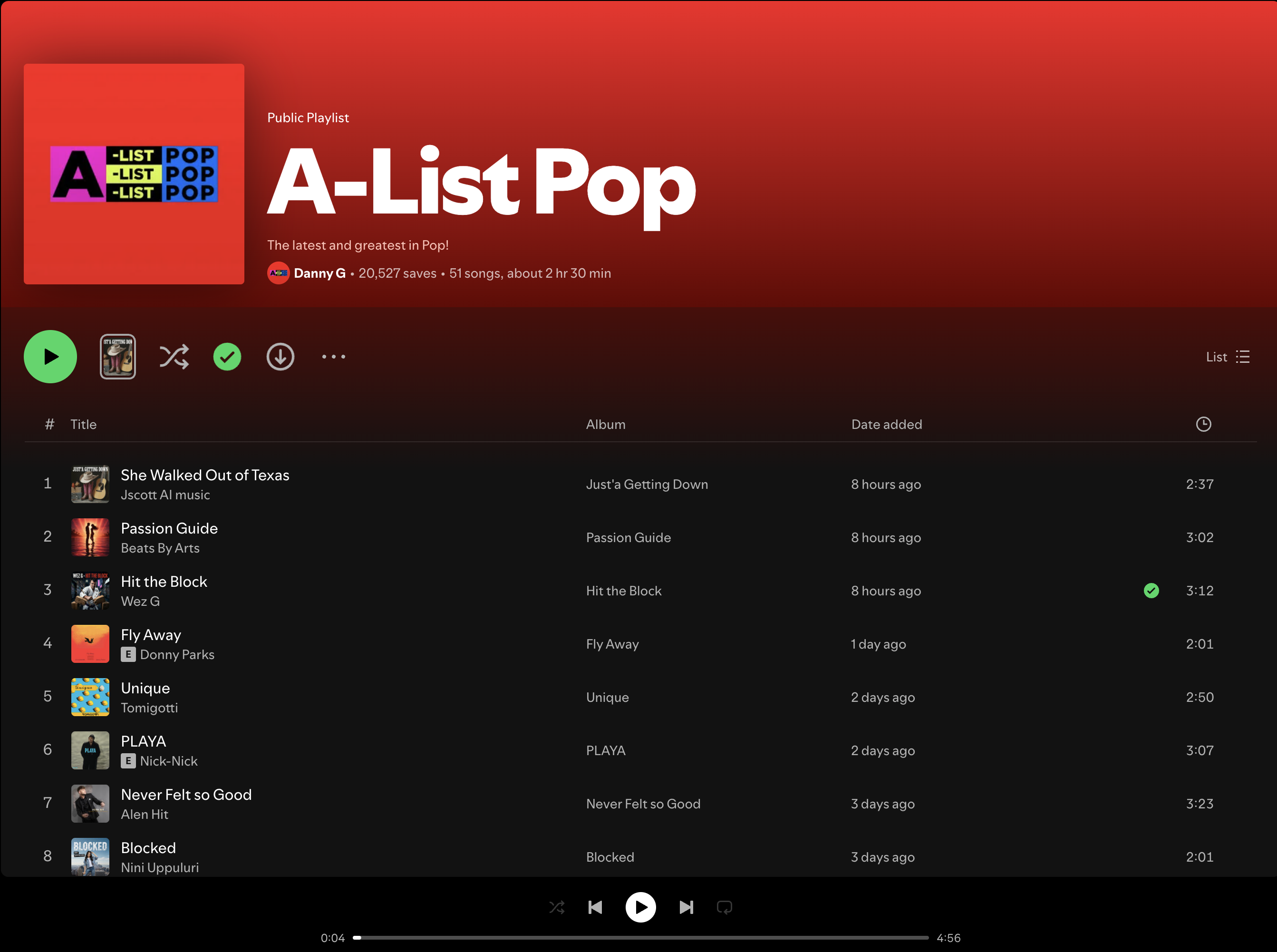The image size is (1277, 952).
Task: Play the A-List Pop playlist with the large green play button
Action: click(x=50, y=357)
